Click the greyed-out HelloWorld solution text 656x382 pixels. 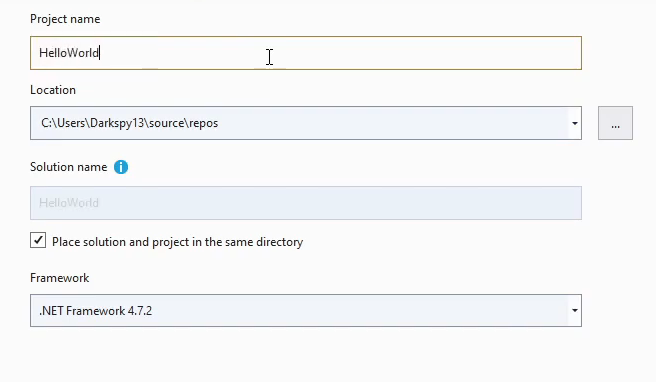[x=69, y=203]
